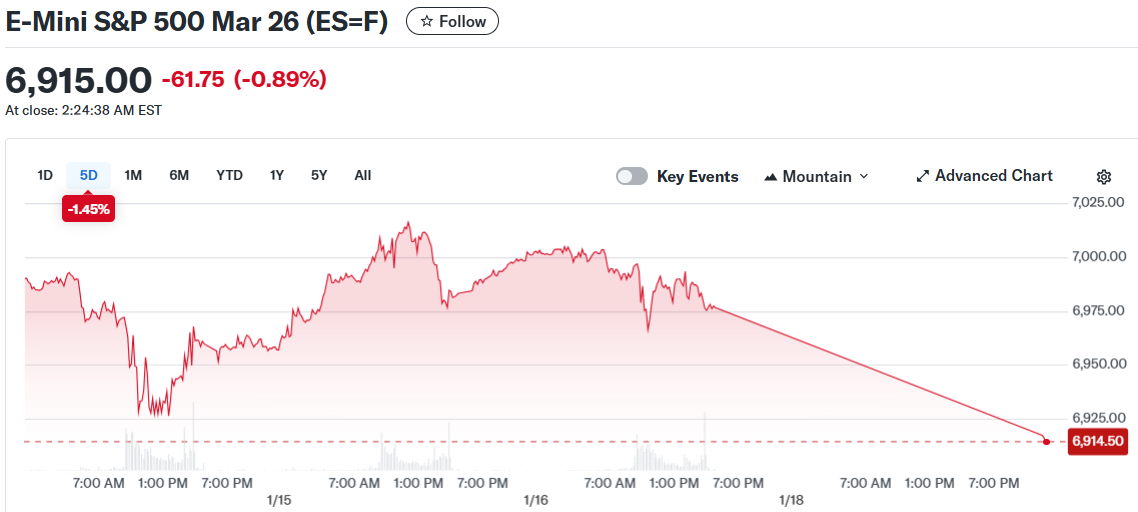Image resolution: width=1138 pixels, height=512 pixels.
Task: Open the Advanced Chart link
Action: click(985, 176)
